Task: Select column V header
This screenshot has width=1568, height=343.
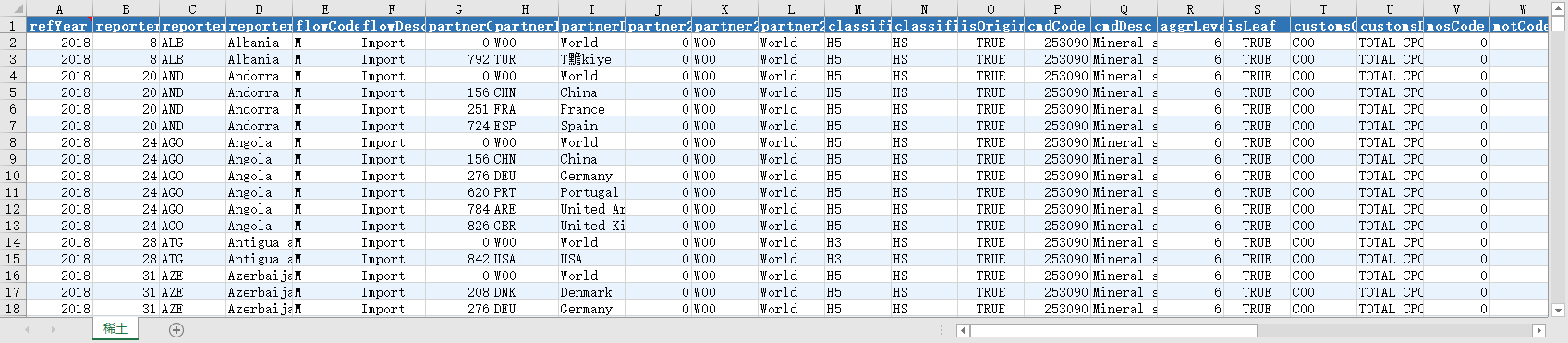Action: coord(1456,9)
